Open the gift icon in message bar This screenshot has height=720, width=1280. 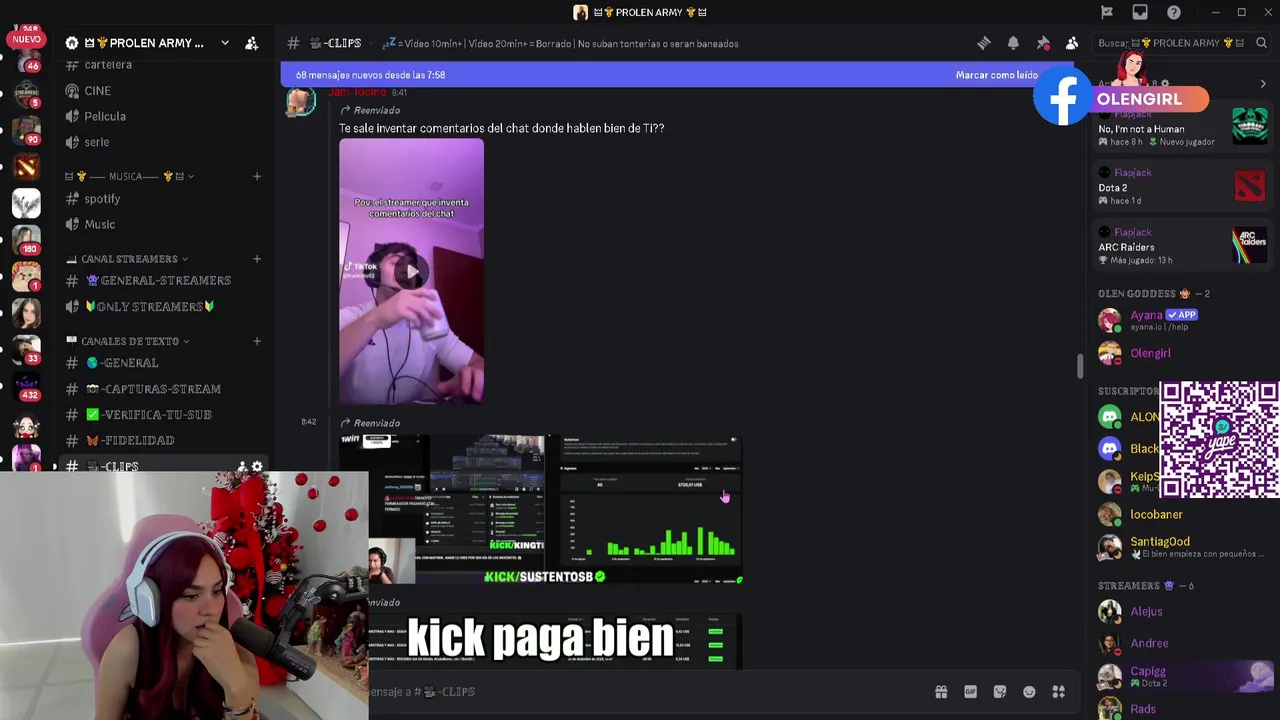[x=941, y=692]
